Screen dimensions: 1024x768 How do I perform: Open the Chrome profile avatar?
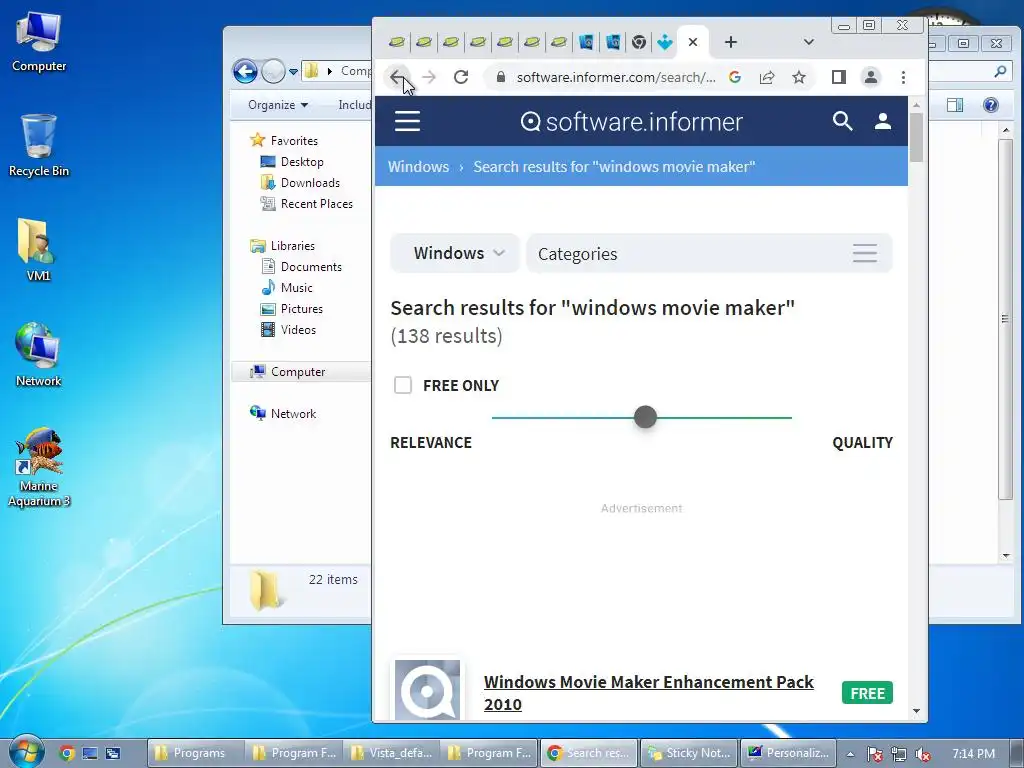tap(871, 77)
